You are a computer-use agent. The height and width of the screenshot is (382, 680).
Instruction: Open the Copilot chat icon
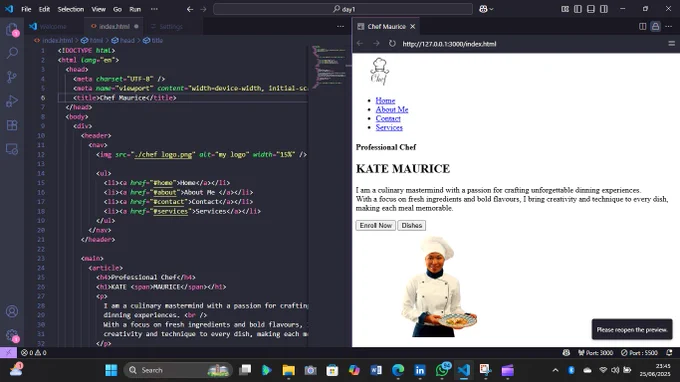(483, 9)
